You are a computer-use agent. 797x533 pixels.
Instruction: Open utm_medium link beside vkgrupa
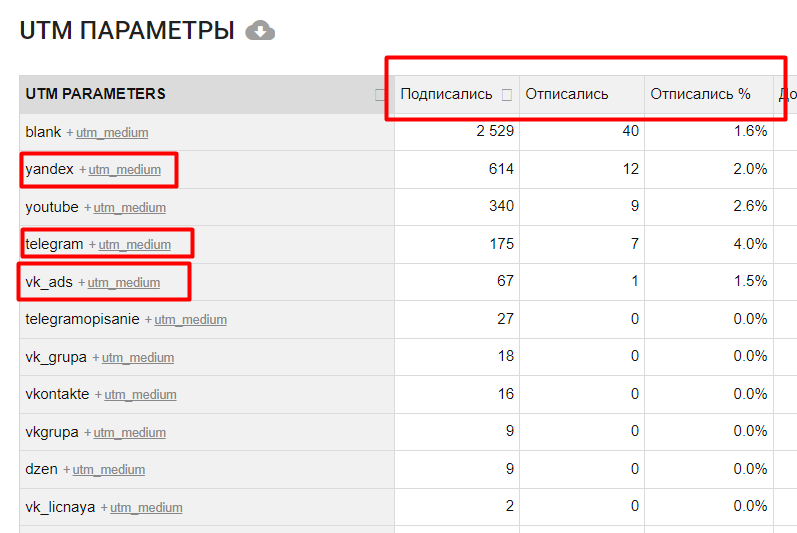click(x=130, y=432)
